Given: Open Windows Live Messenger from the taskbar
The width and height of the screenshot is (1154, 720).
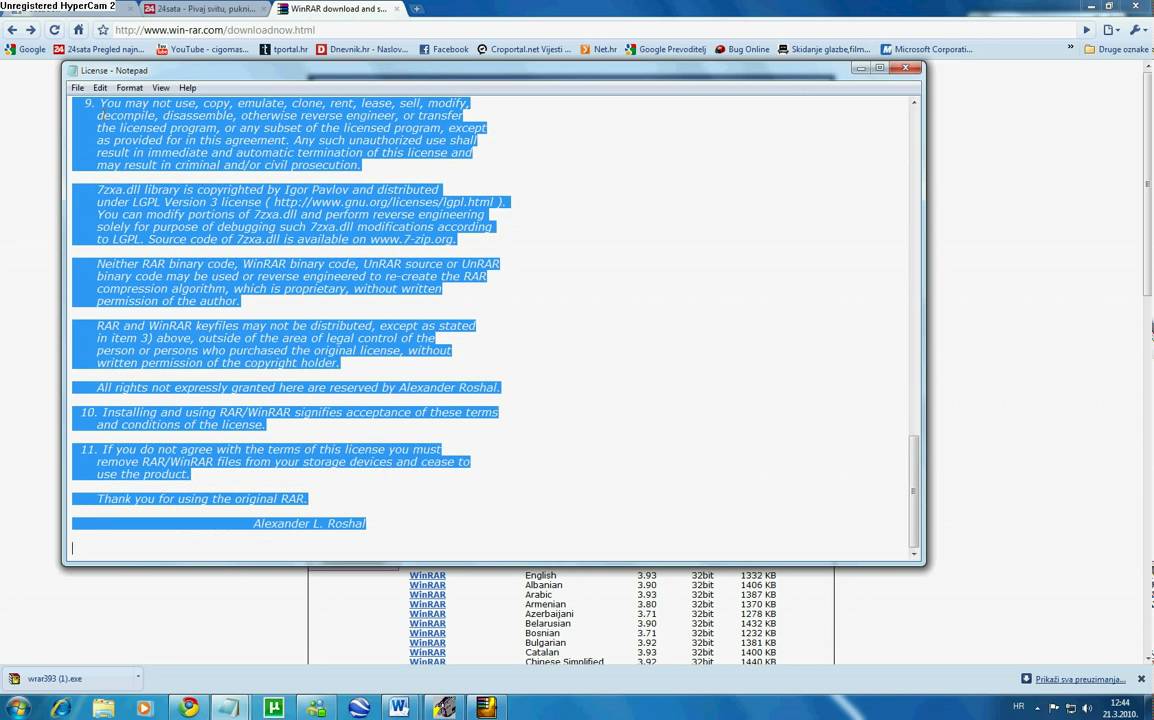Looking at the screenshot, I should (x=316, y=707).
